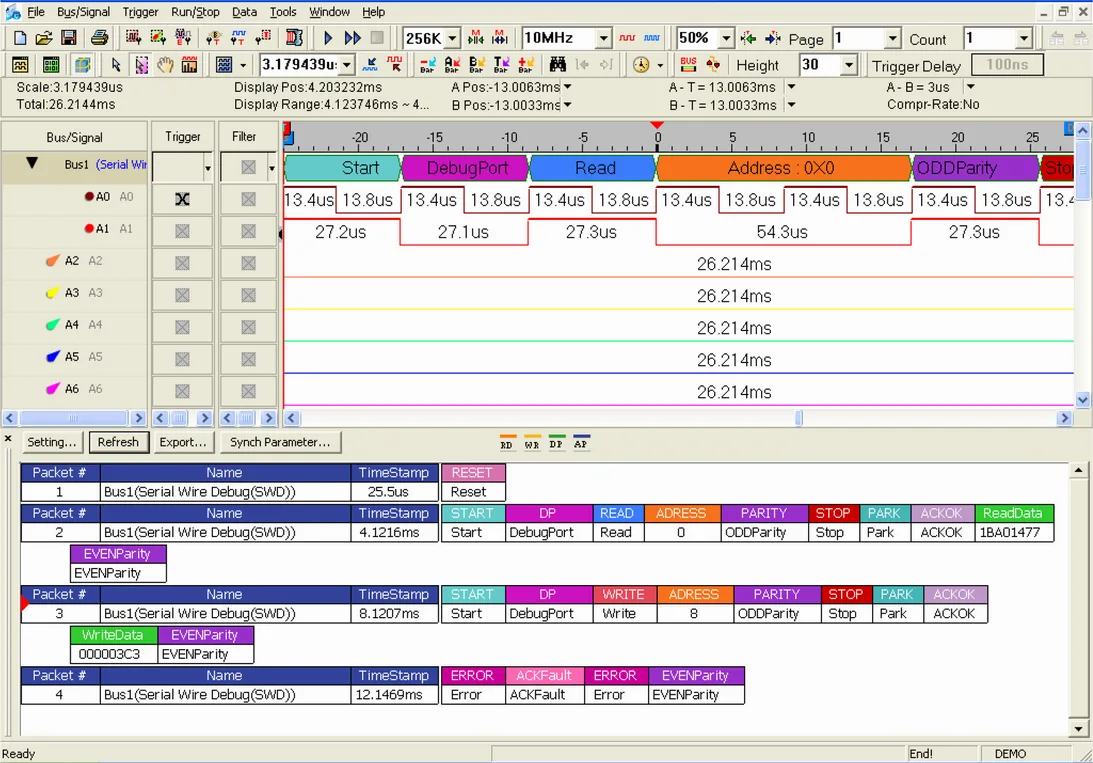Toggle A1 trigger condition box
This screenshot has height=763, width=1093.
point(182,231)
